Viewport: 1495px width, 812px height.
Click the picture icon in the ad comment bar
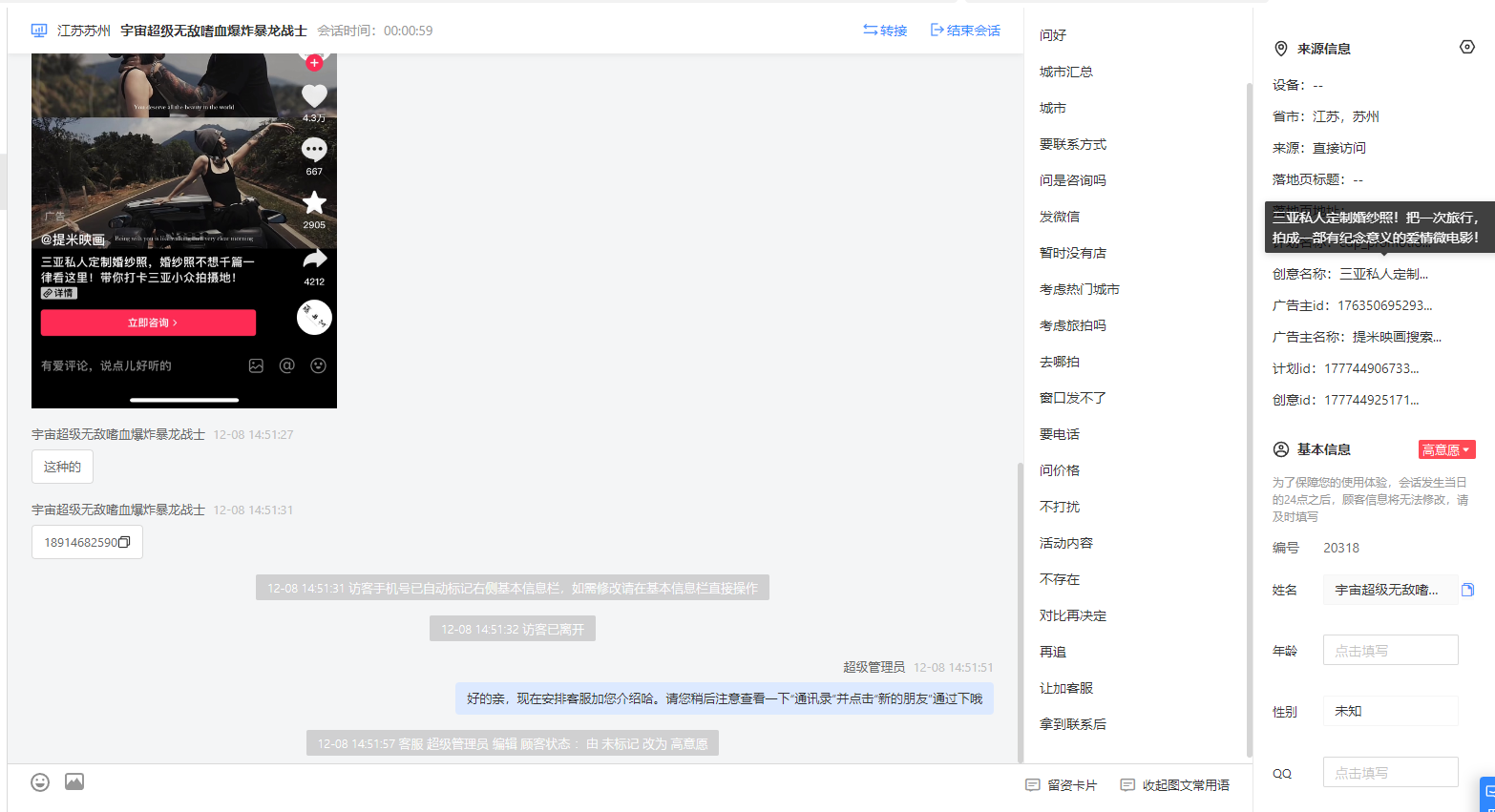(256, 365)
